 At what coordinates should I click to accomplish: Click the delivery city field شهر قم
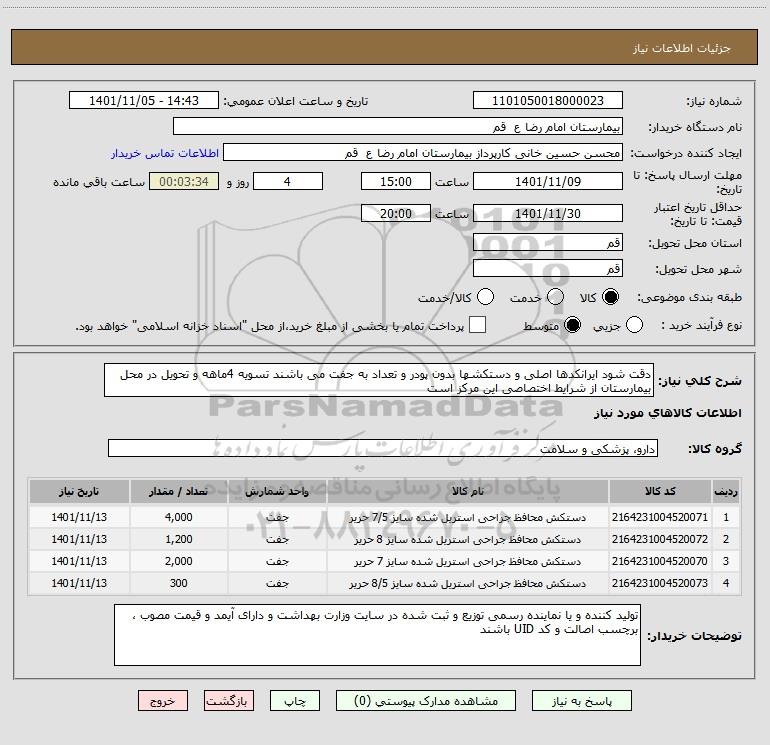548,269
